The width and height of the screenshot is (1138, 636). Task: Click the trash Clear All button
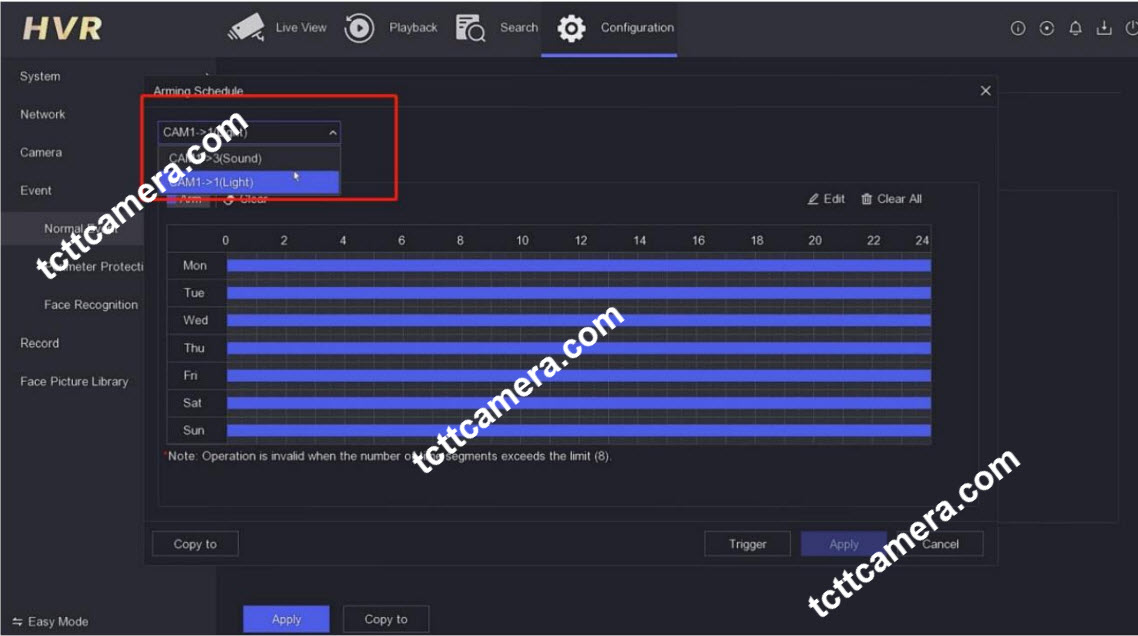[x=891, y=199]
